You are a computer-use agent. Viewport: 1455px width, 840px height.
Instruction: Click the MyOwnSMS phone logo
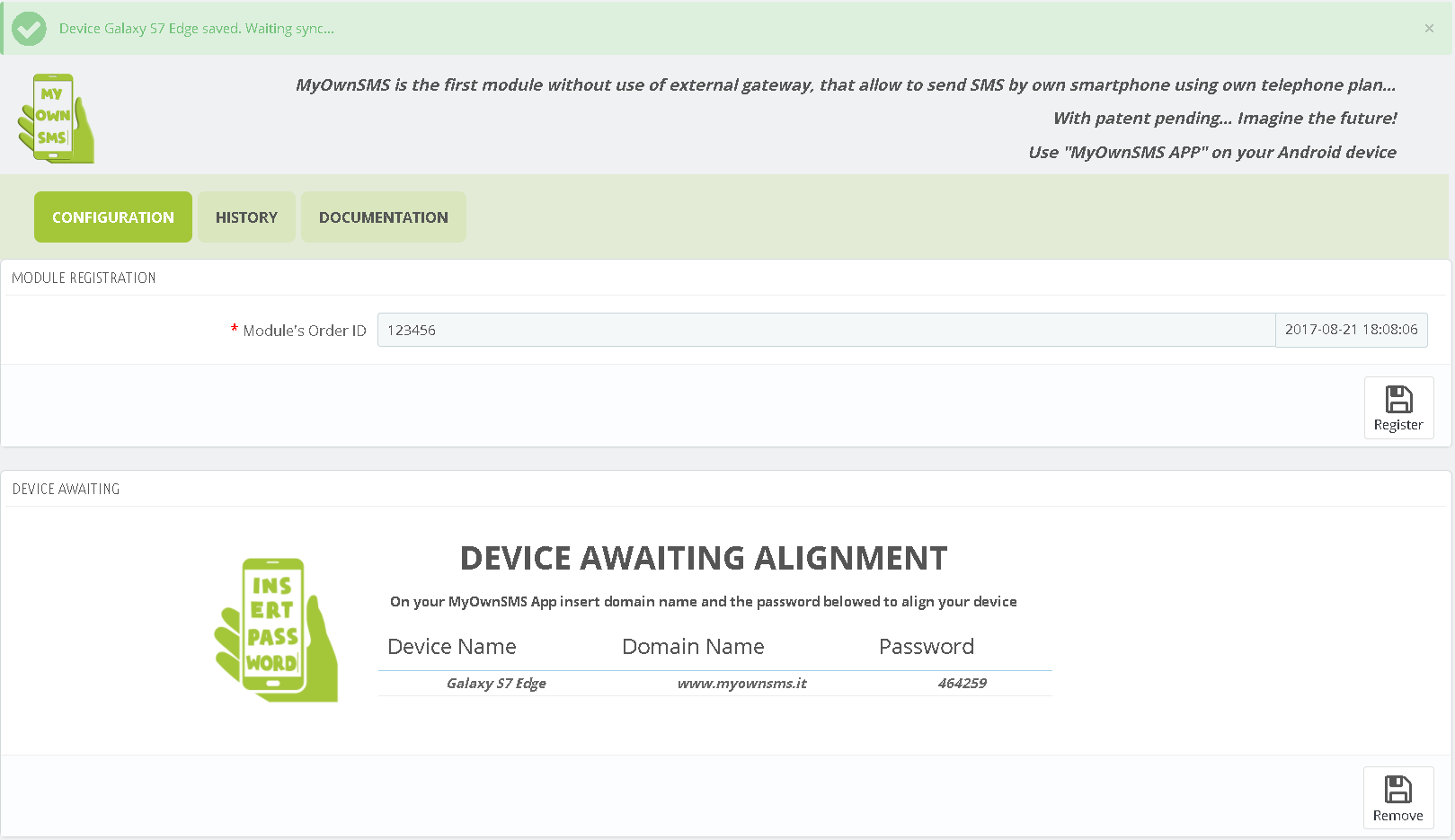point(56,119)
